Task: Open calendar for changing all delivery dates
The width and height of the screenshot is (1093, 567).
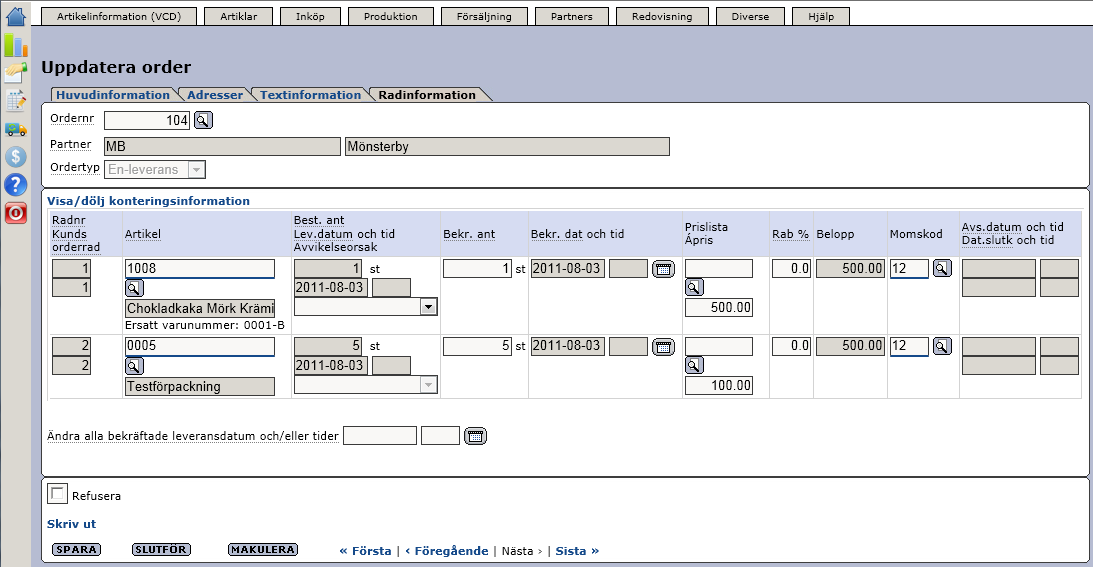Action: [475, 437]
